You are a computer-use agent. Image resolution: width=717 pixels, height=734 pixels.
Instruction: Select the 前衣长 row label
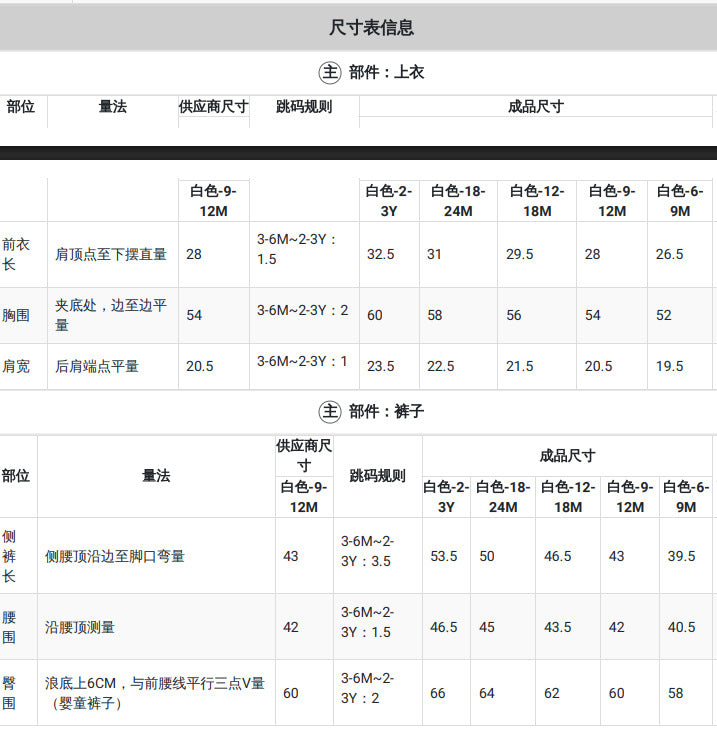click(16, 254)
